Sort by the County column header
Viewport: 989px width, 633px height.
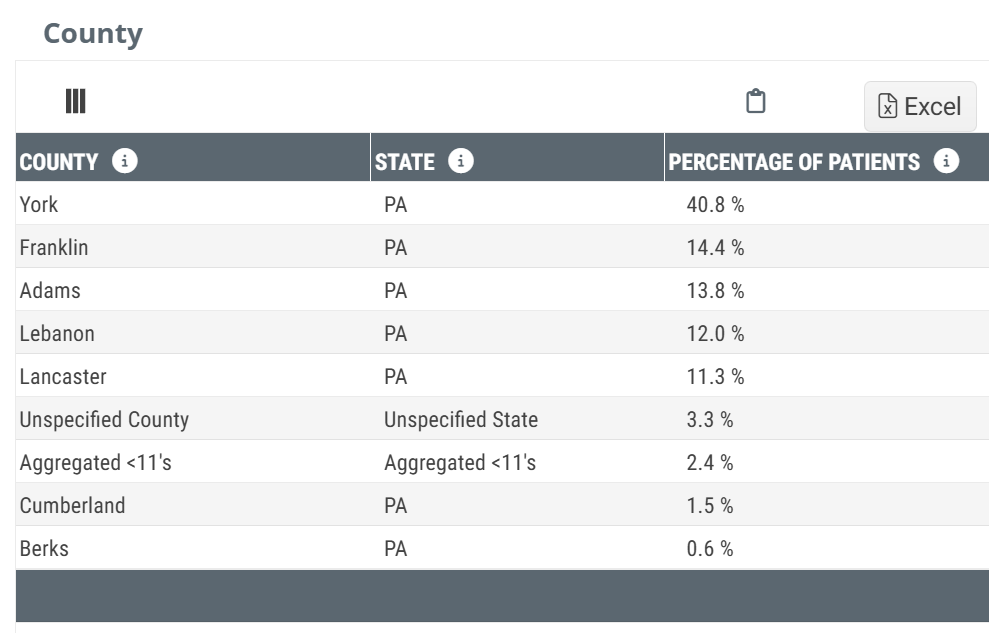point(59,162)
